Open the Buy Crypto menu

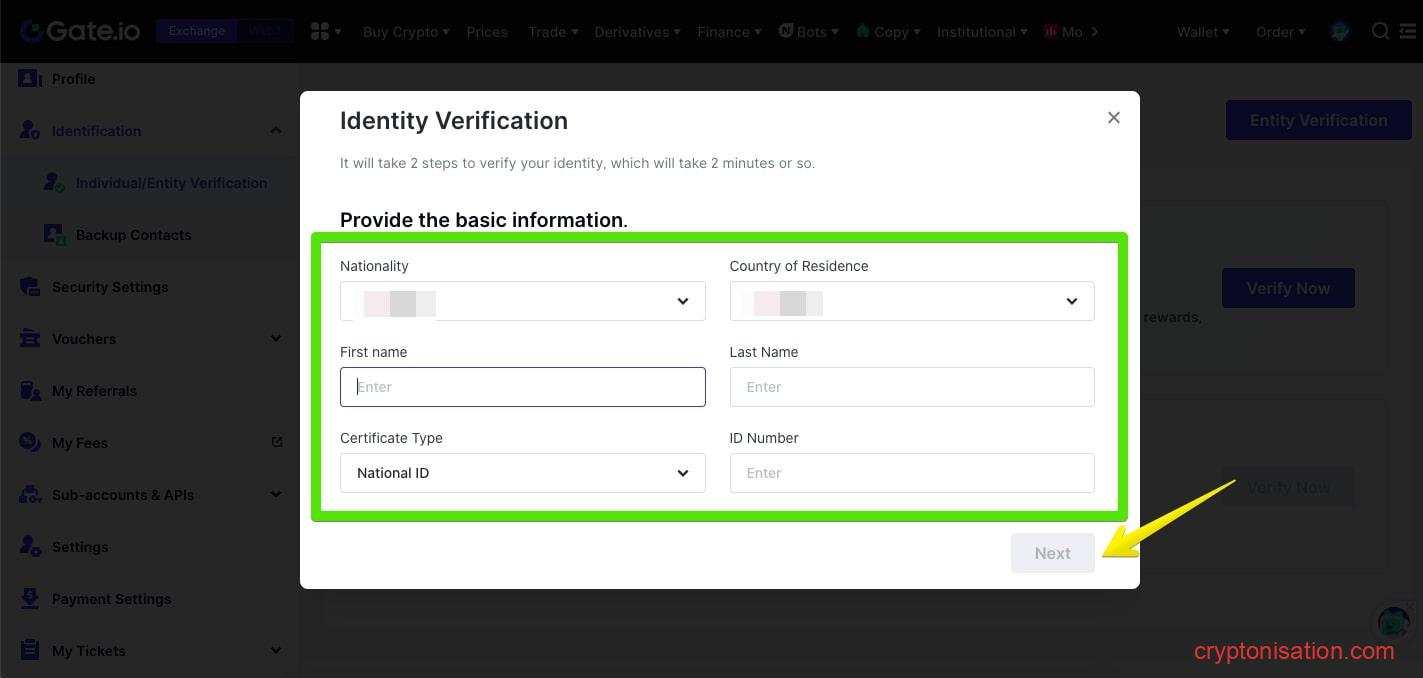(x=405, y=32)
